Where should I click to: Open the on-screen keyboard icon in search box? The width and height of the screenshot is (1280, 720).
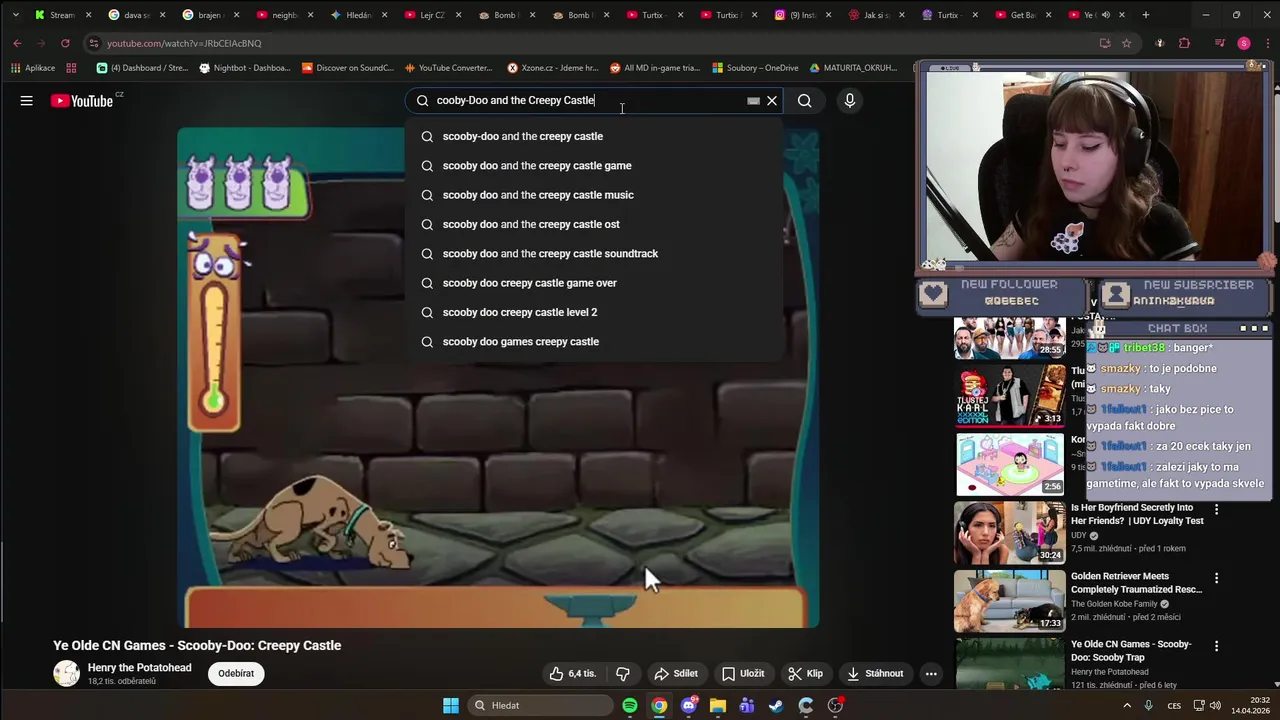(x=754, y=100)
